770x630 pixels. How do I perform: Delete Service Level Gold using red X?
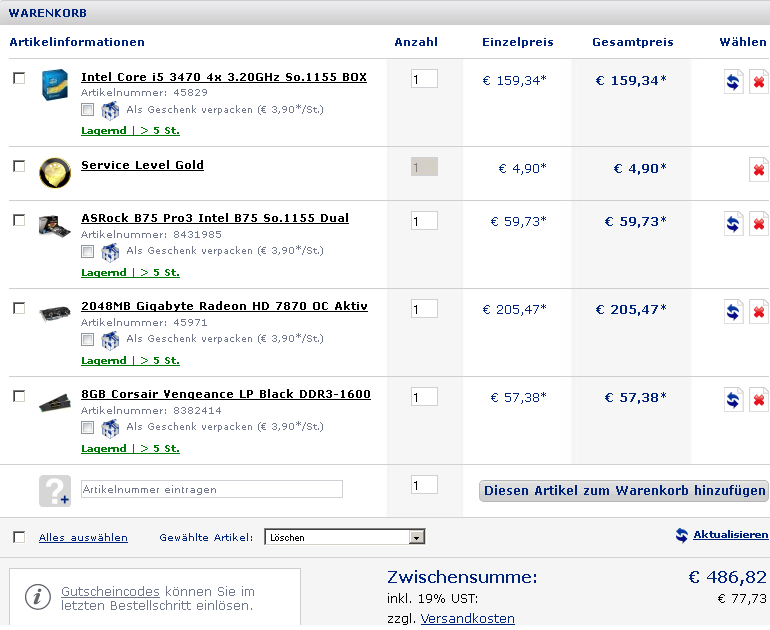pos(759,170)
